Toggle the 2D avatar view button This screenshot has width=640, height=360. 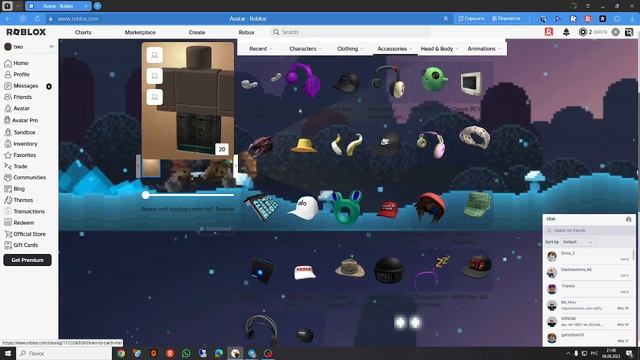coord(222,149)
